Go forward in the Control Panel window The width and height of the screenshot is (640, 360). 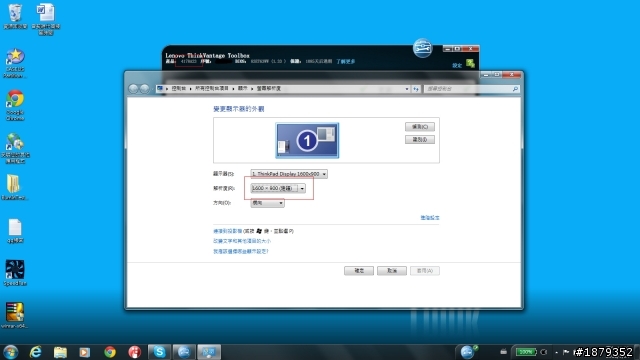pos(144,89)
